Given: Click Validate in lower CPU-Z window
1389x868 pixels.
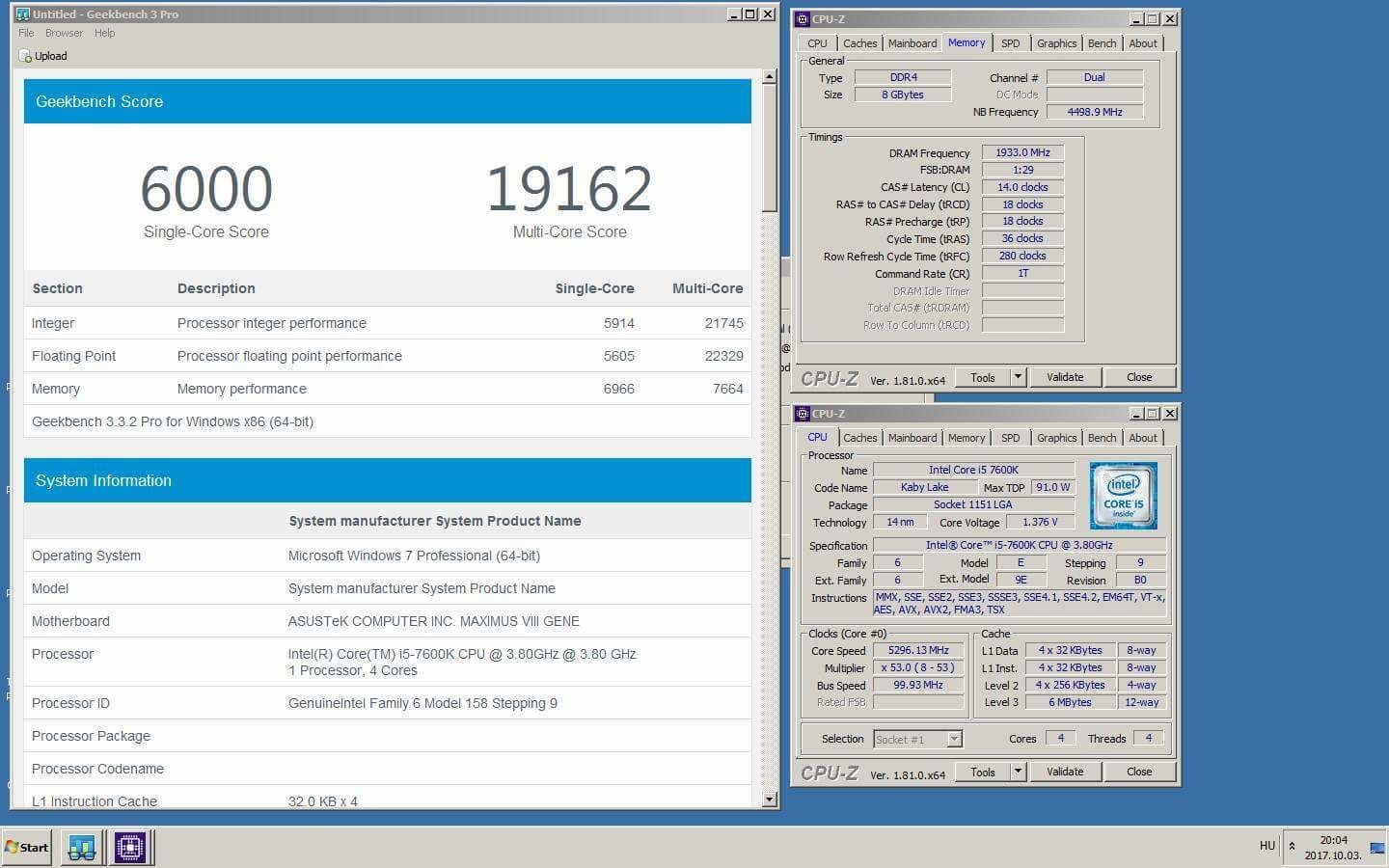Looking at the screenshot, I should coord(1065,772).
